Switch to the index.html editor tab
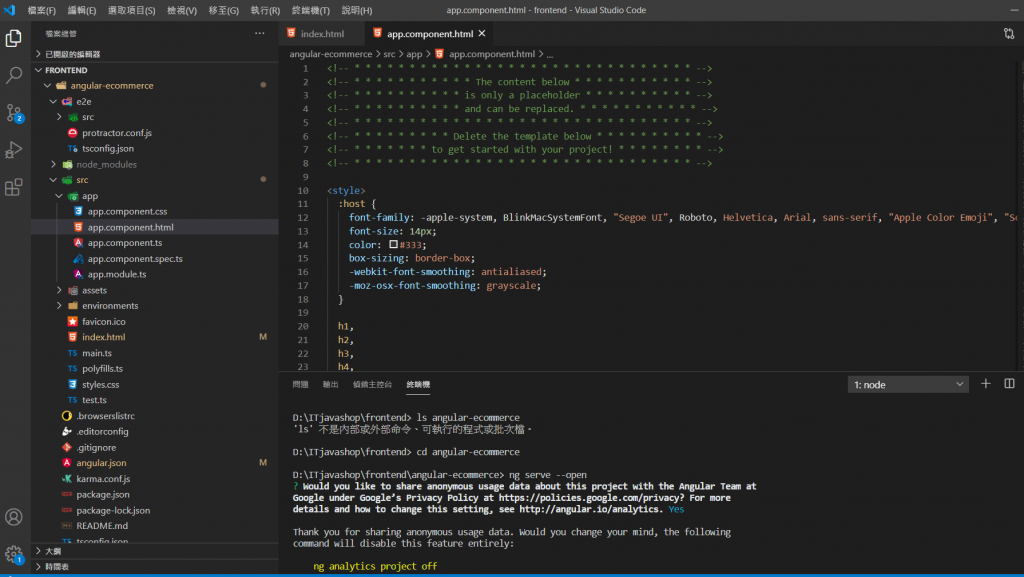The image size is (1024, 577). point(320,34)
